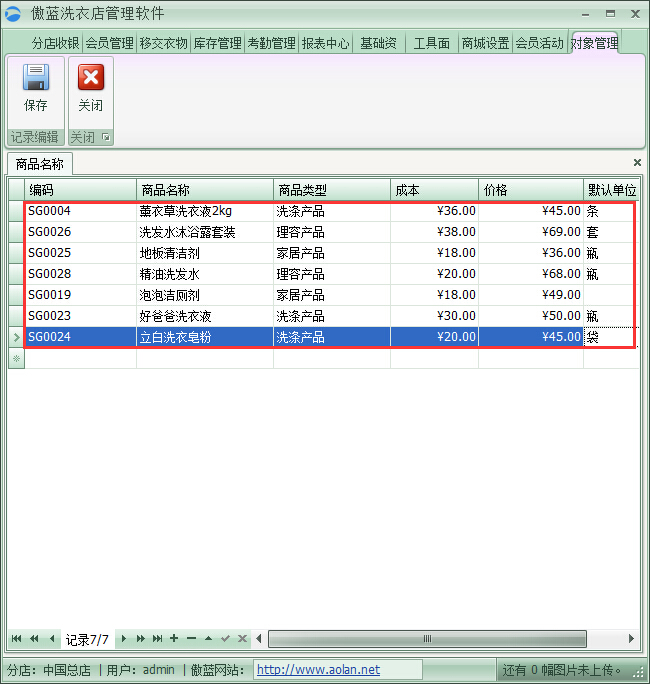Screen dimensions: 650x684
Task: Select the 对象管理 tab
Action: pos(595,43)
